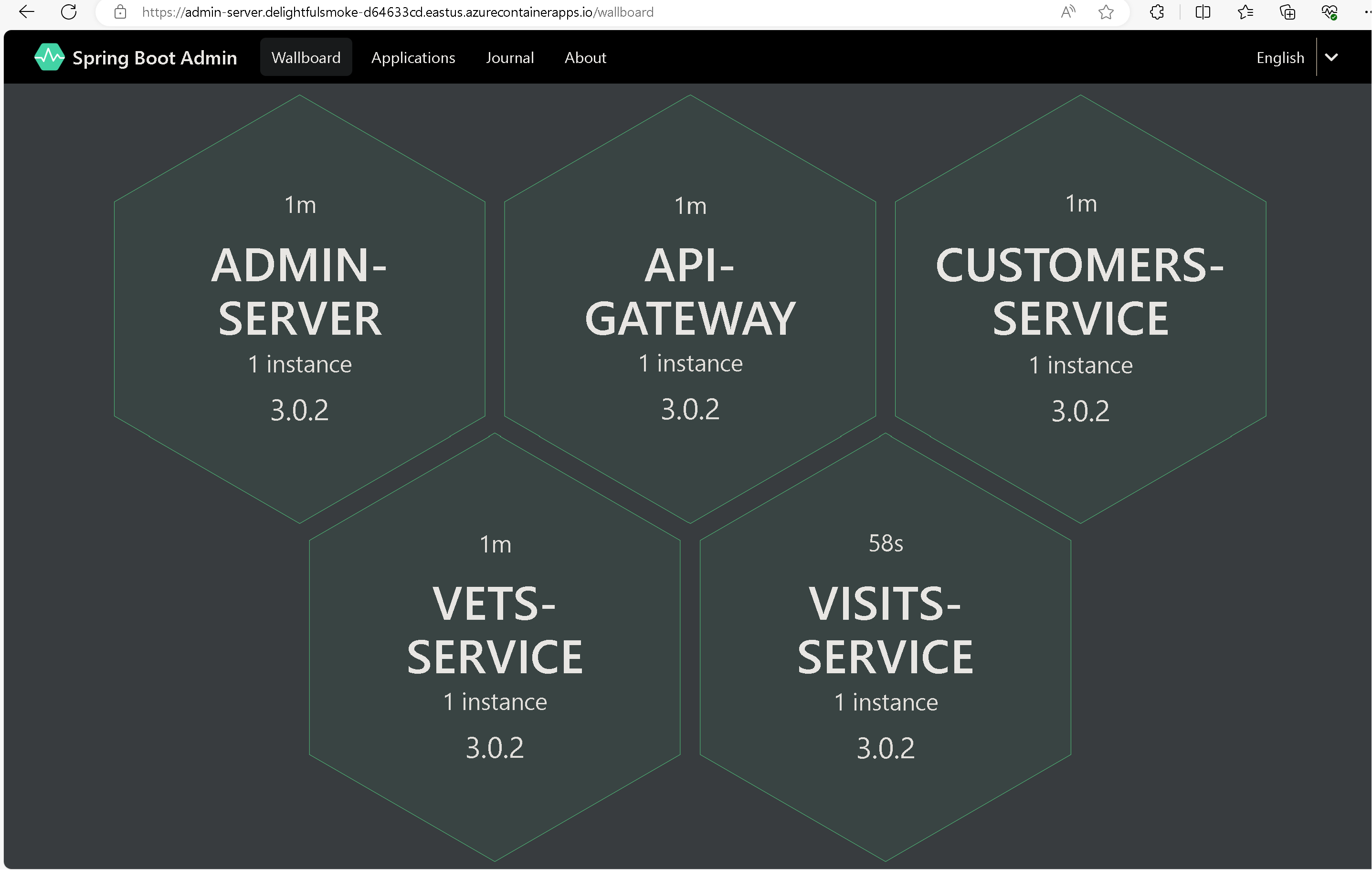
Task: Navigate to Applications tab
Action: coord(413,57)
